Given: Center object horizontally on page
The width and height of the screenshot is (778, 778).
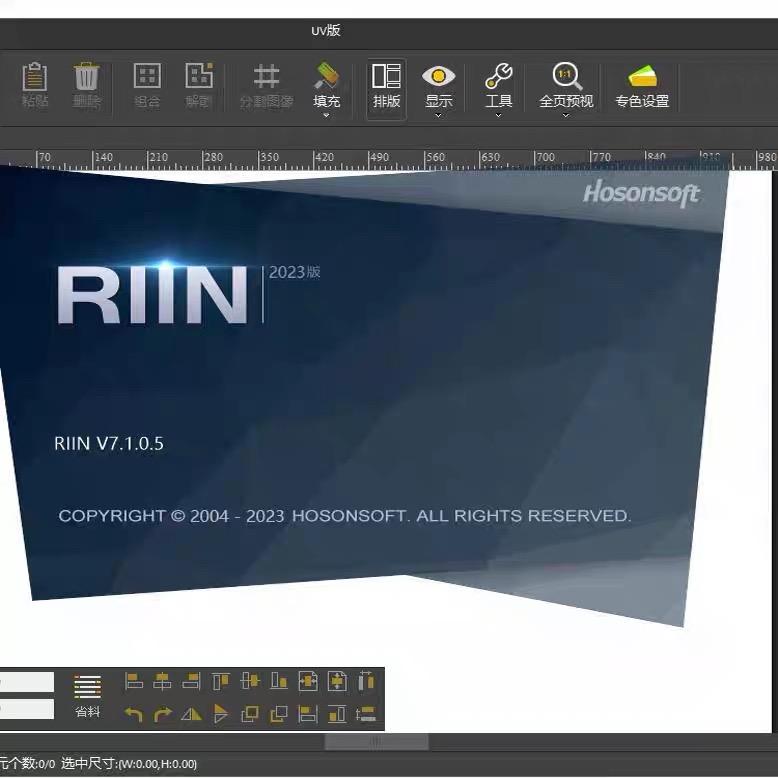Looking at the screenshot, I should pos(308,681).
